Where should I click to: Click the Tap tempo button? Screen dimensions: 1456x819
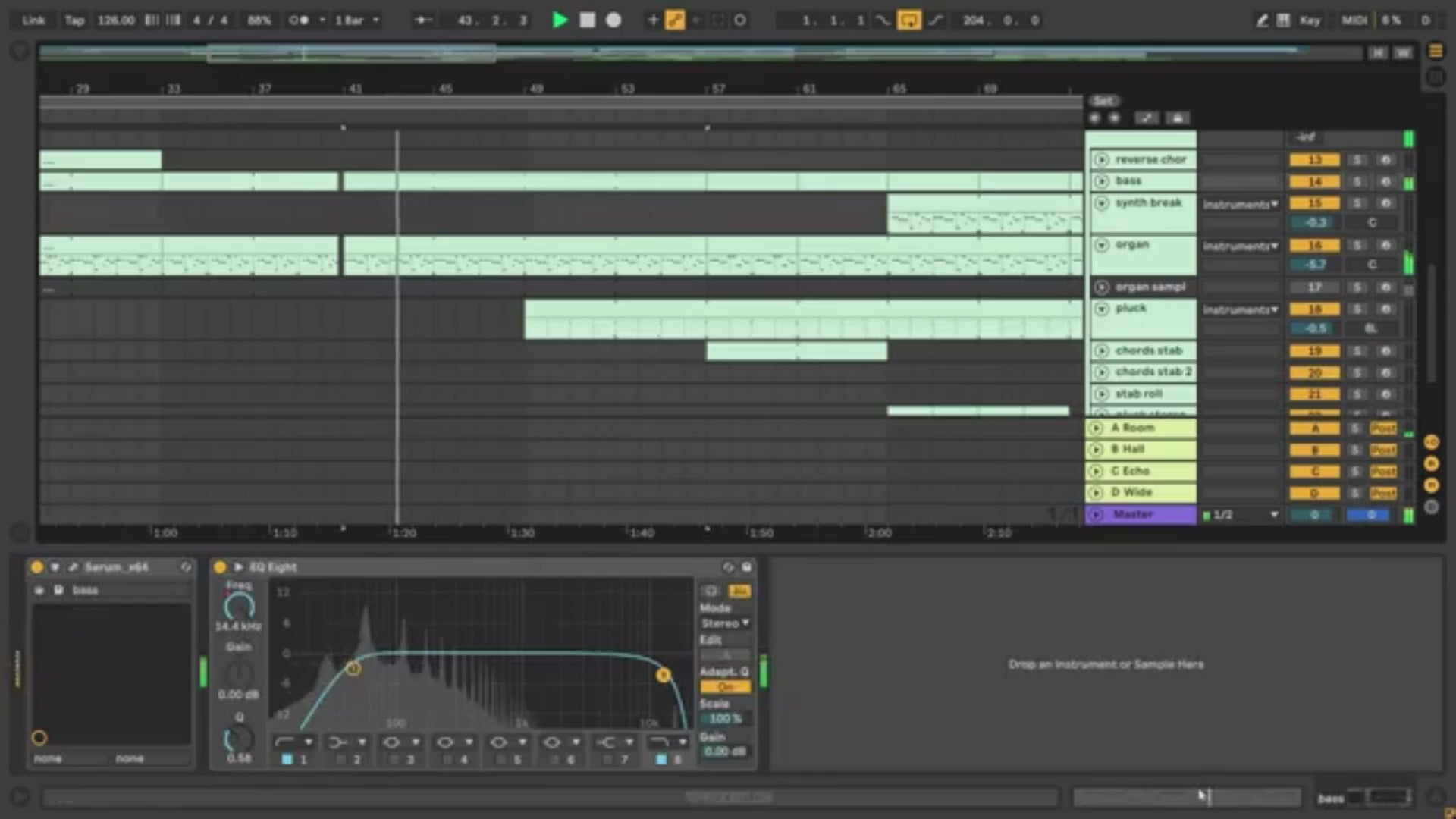(74, 20)
